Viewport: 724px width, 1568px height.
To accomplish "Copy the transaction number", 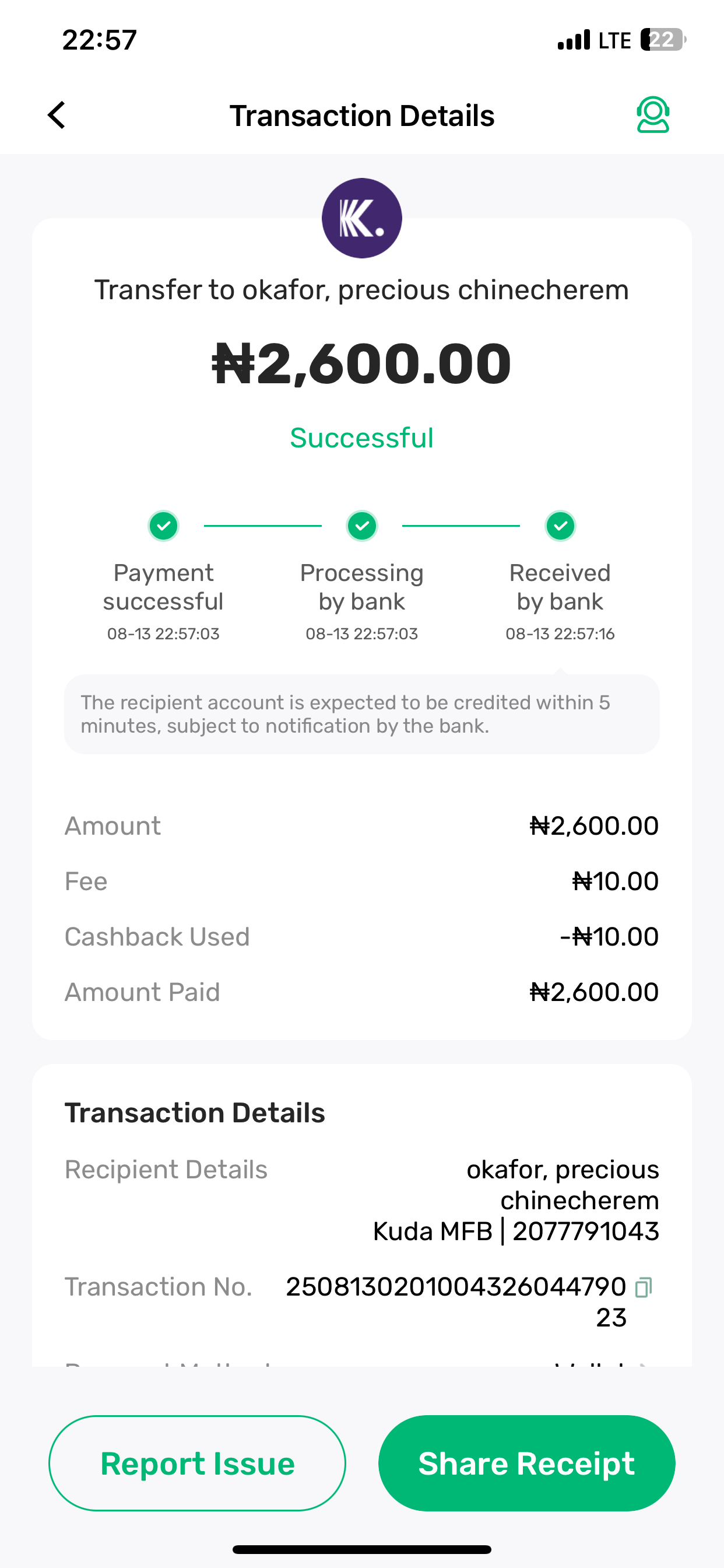I will [643, 1287].
